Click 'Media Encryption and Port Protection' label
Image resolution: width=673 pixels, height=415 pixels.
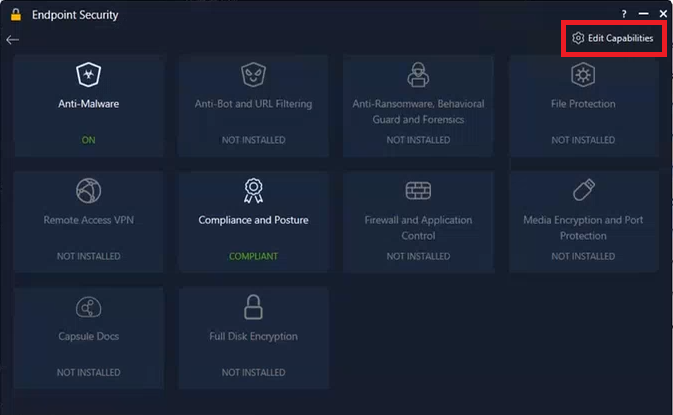tap(583, 228)
